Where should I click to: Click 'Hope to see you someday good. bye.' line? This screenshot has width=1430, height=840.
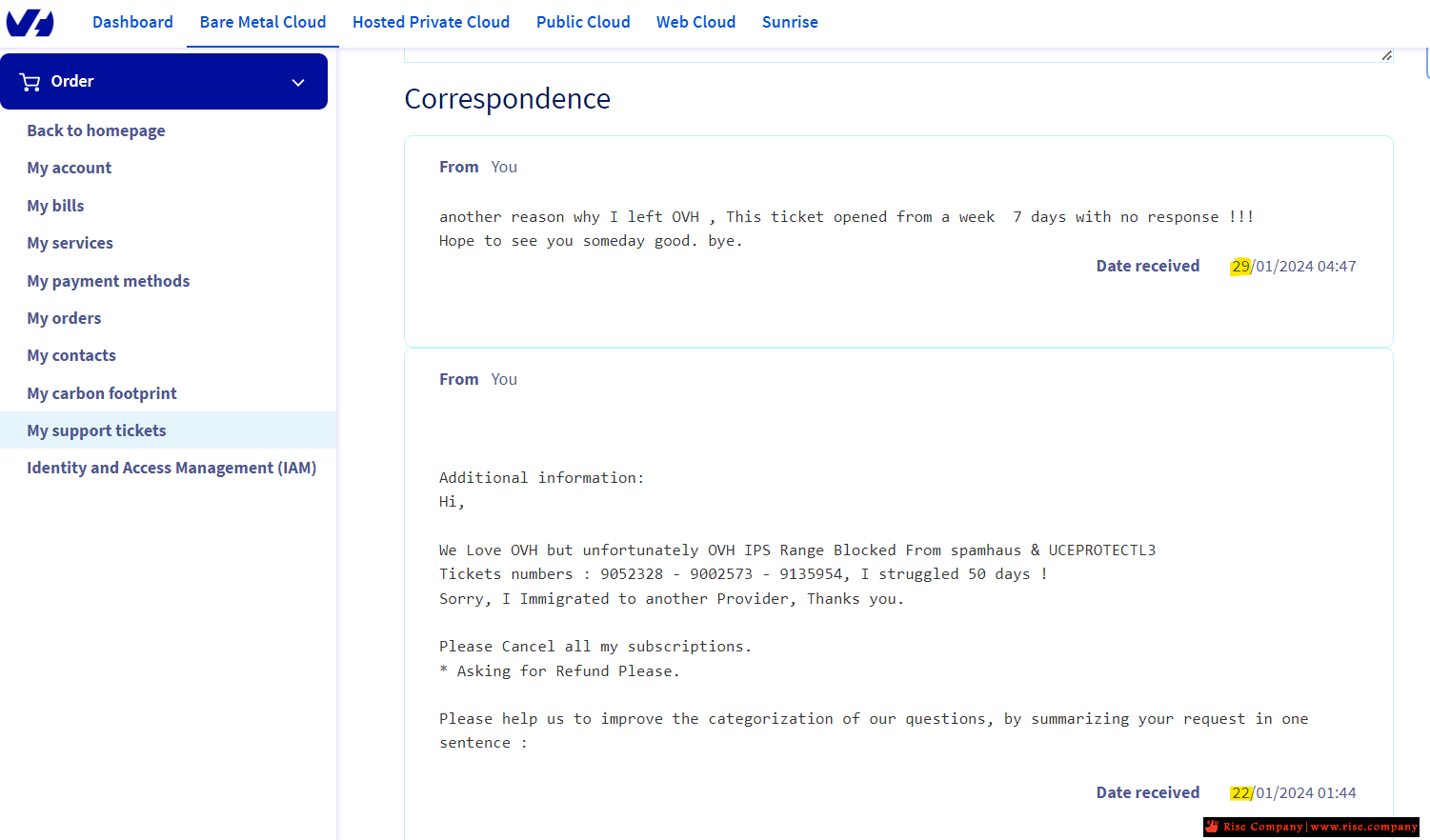click(x=591, y=241)
